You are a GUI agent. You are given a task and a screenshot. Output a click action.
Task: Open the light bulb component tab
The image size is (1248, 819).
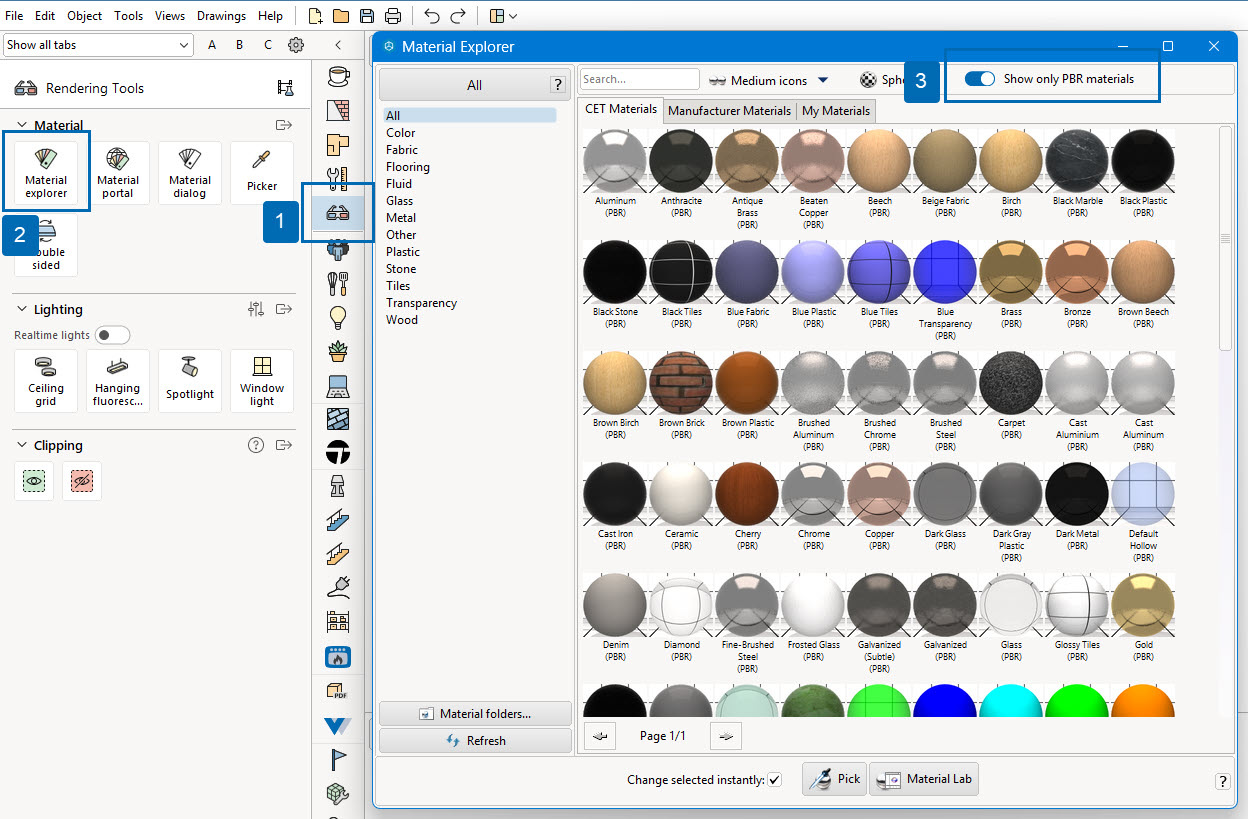coord(339,317)
